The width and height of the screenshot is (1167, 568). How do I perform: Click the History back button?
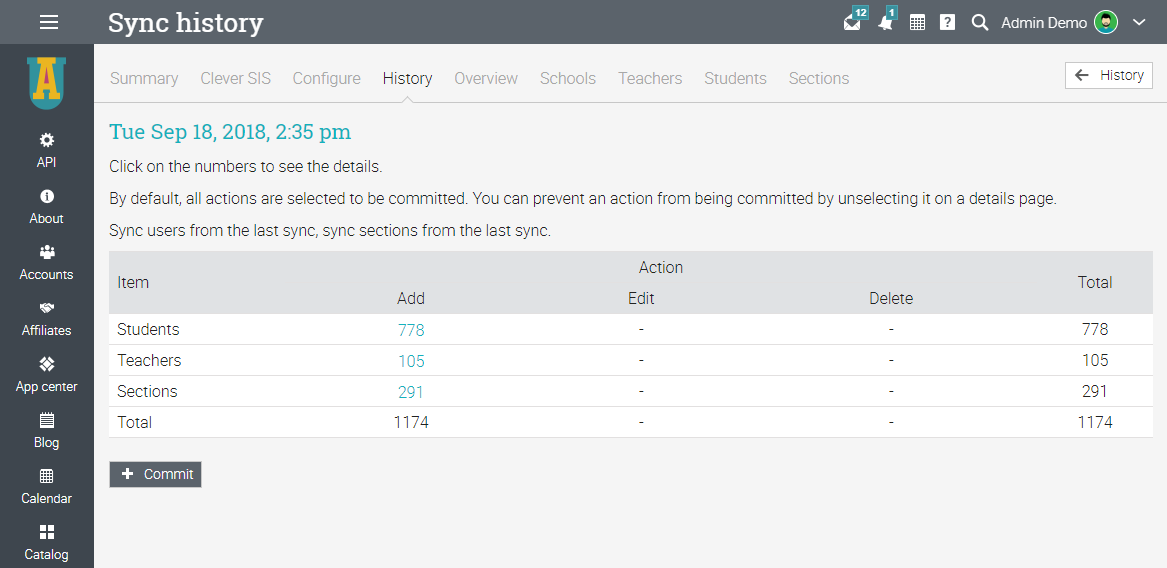click(1109, 75)
